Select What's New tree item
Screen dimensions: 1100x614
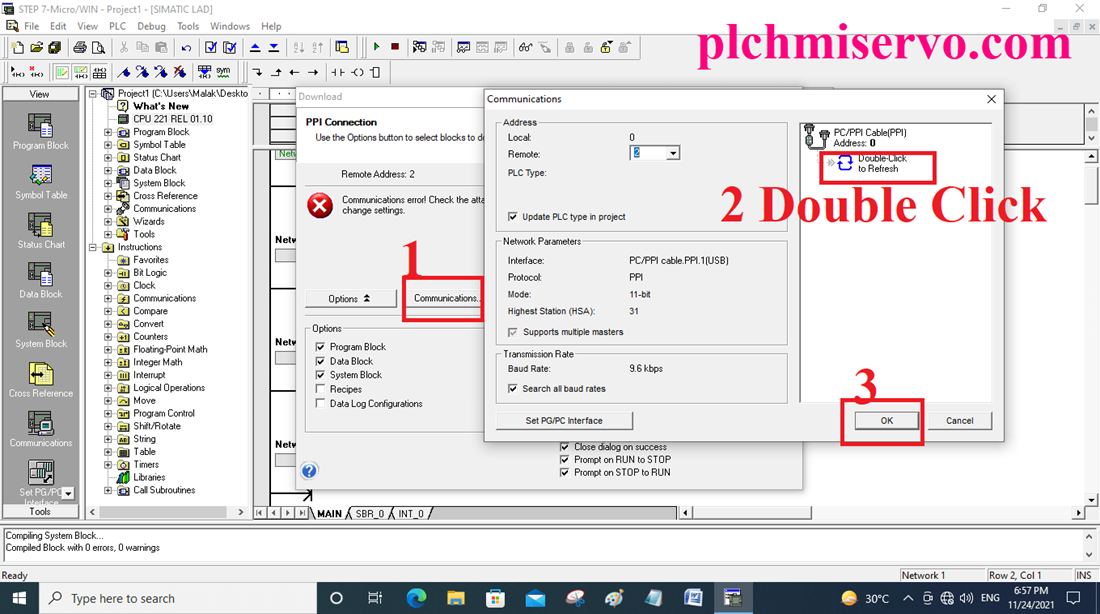tap(161, 106)
